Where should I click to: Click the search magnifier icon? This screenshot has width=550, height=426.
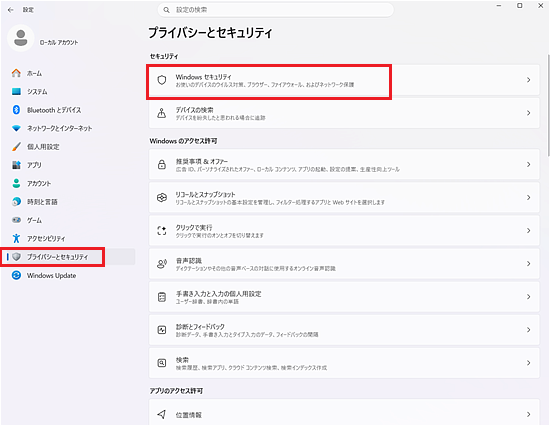[x=167, y=10]
